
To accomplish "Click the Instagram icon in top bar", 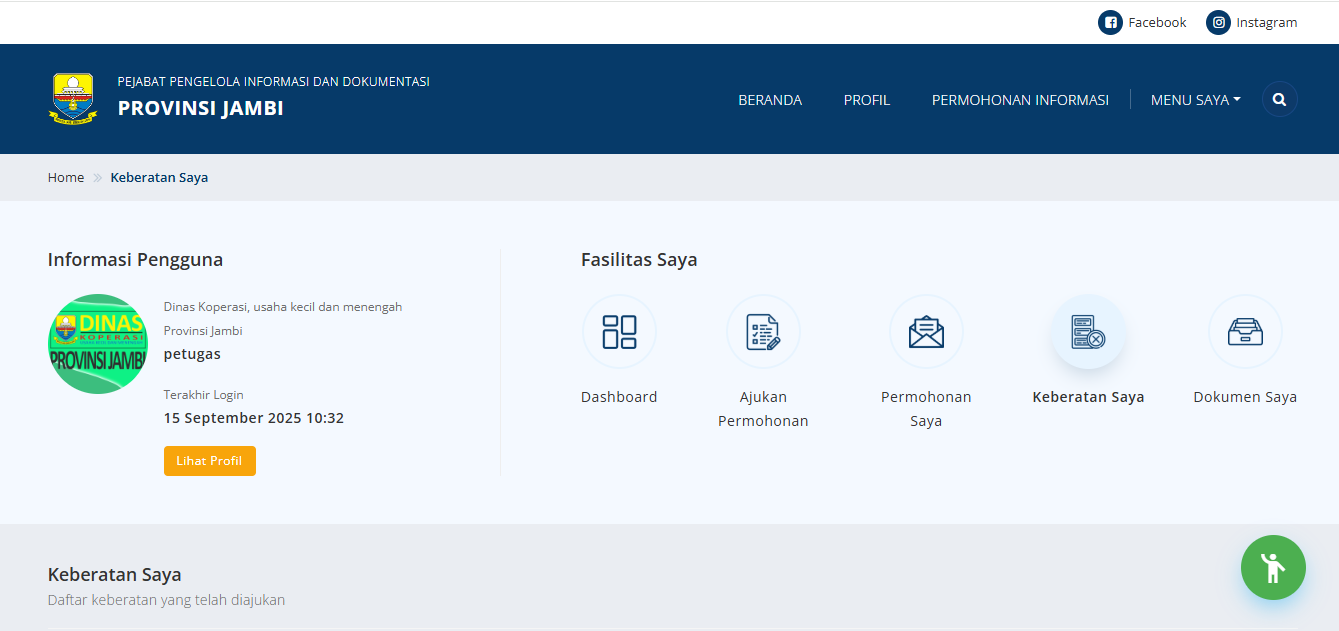I will click(x=1218, y=23).
